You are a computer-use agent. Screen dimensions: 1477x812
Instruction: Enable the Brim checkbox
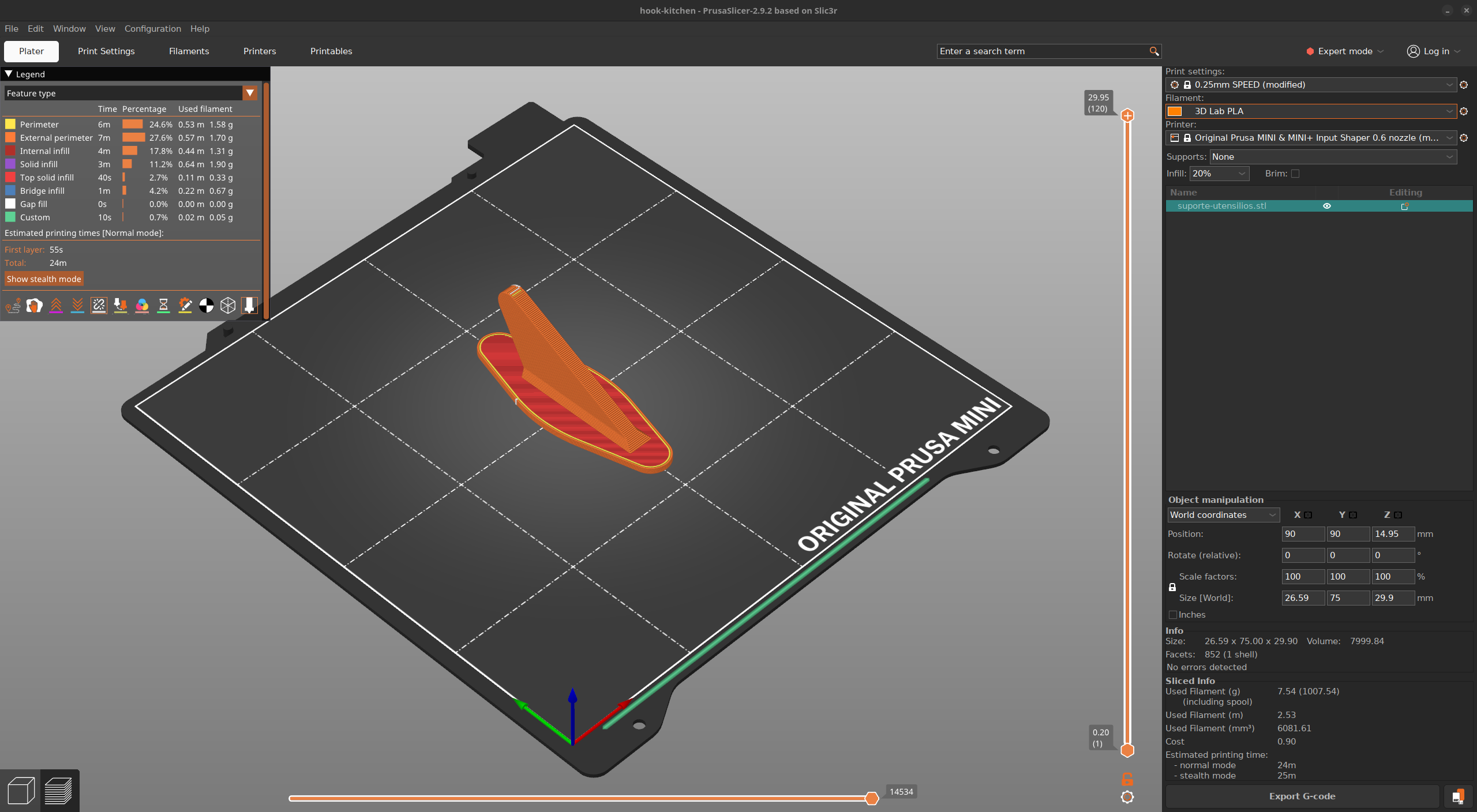pyautogui.click(x=1295, y=174)
